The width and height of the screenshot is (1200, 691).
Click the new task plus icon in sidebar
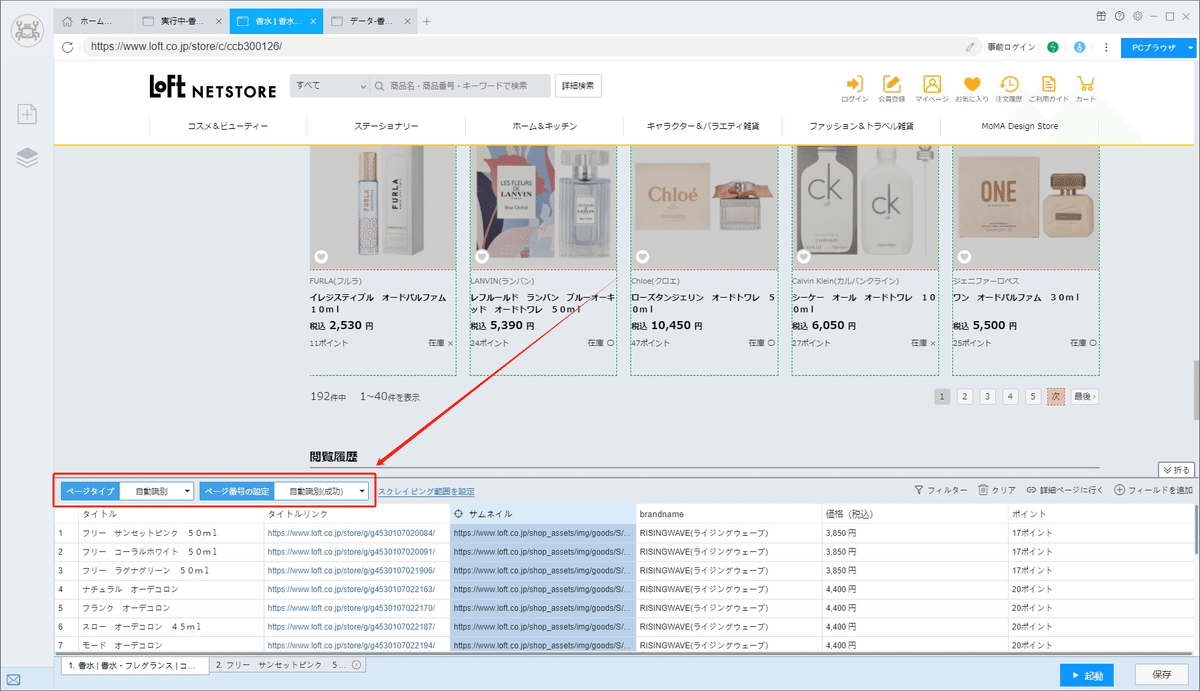[27, 114]
